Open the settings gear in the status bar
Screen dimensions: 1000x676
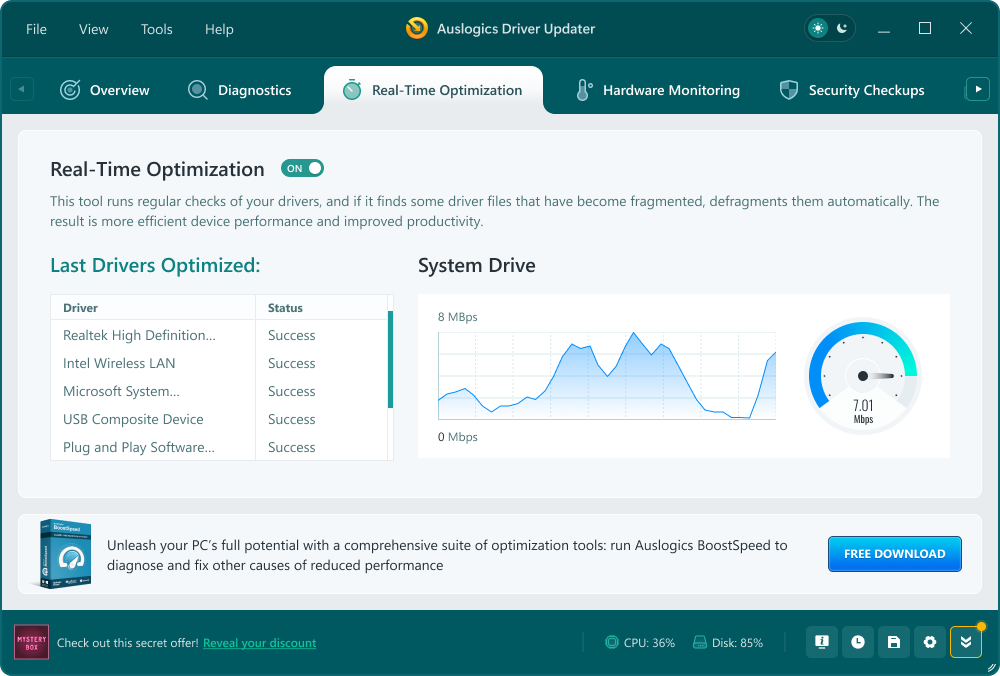point(930,642)
